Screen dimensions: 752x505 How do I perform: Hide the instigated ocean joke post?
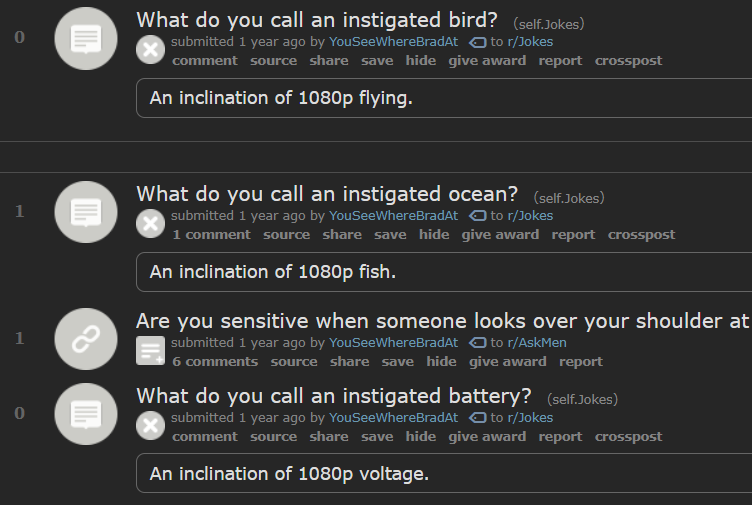(434, 235)
